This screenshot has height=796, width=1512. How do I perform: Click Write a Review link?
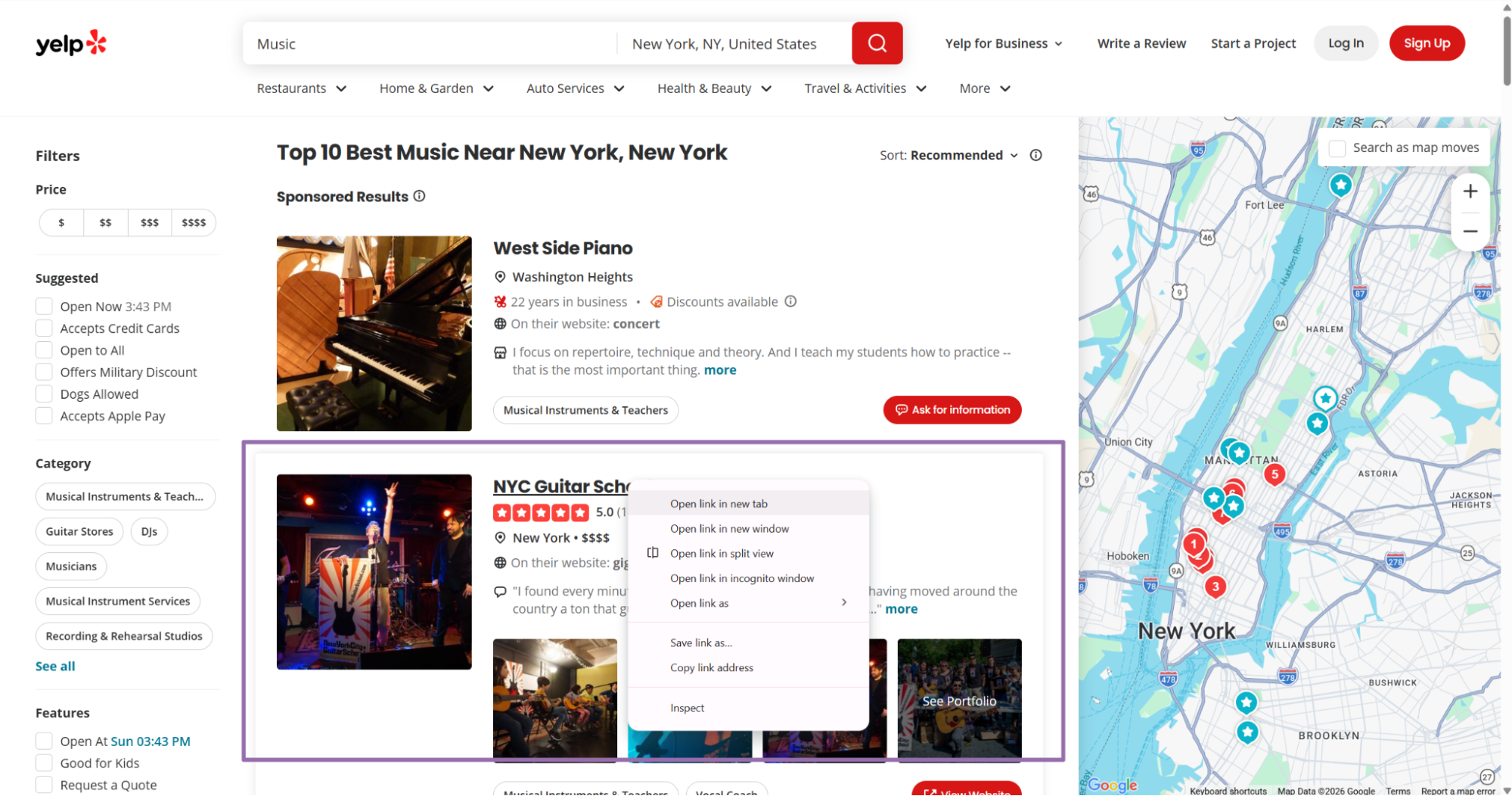(1141, 44)
